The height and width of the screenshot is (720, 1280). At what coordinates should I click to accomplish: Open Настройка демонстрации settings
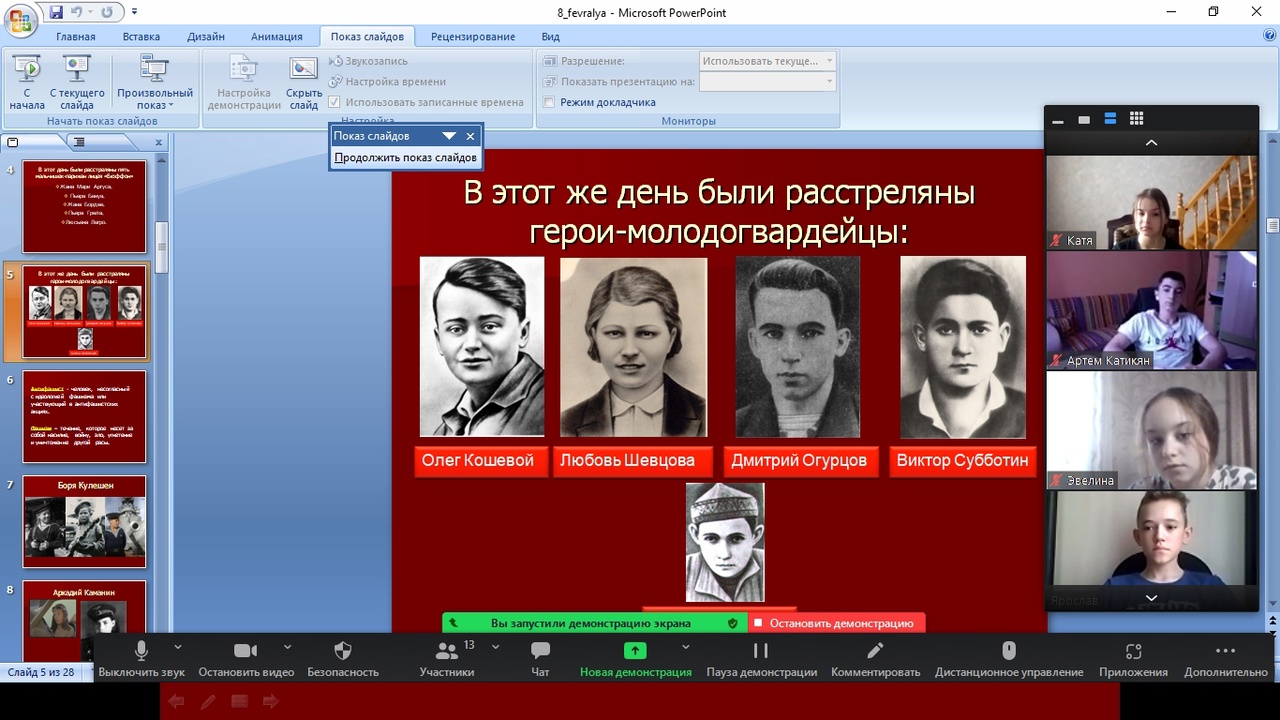(244, 82)
